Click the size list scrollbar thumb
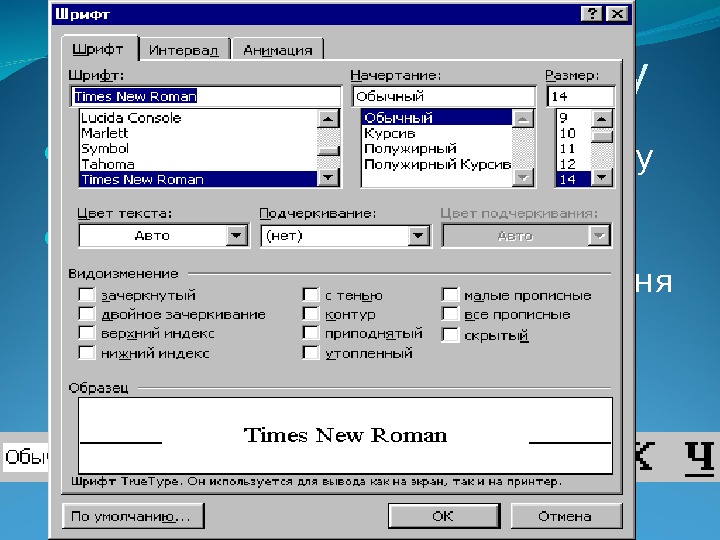Screen dimensions: 720x540 pos(602,136)
